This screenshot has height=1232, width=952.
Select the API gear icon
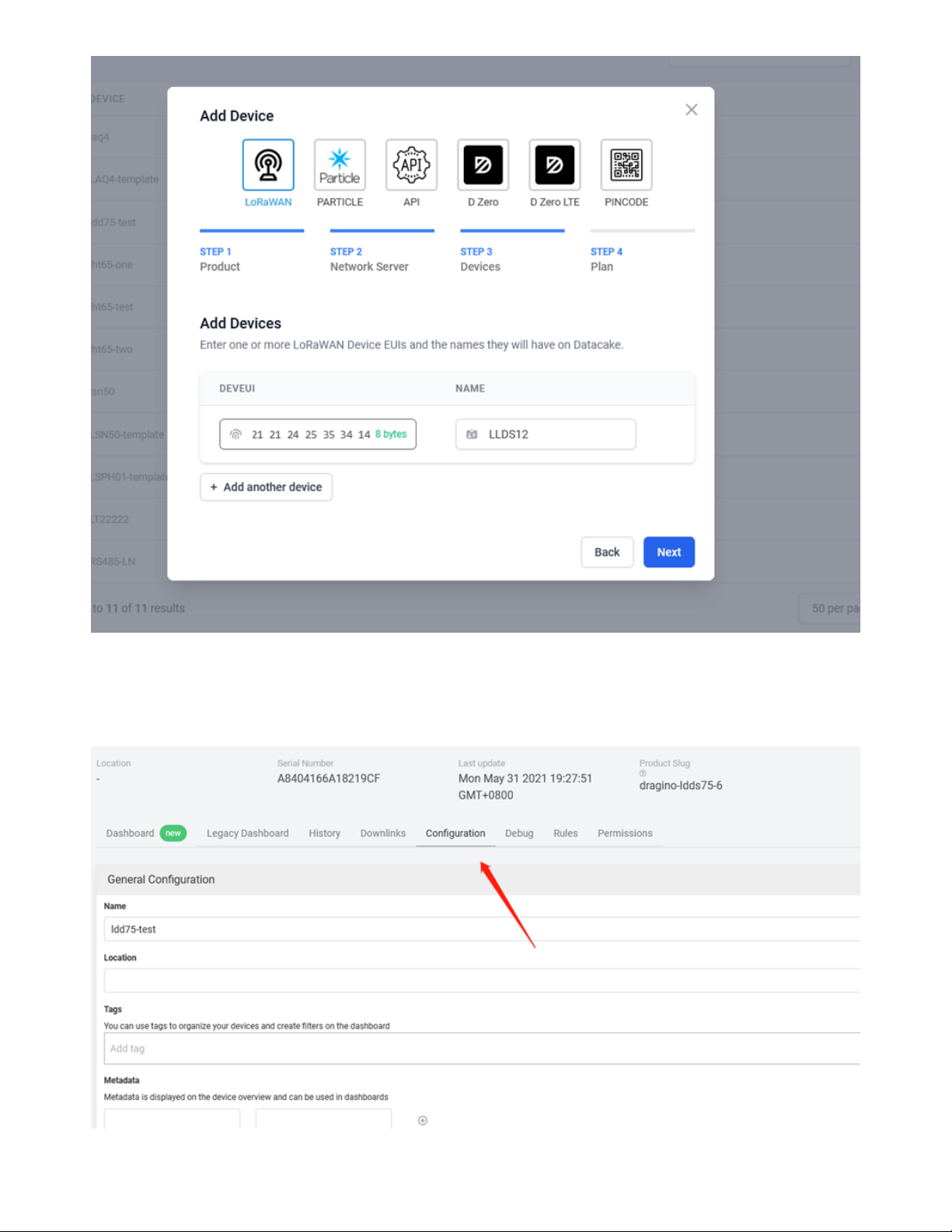411,165
